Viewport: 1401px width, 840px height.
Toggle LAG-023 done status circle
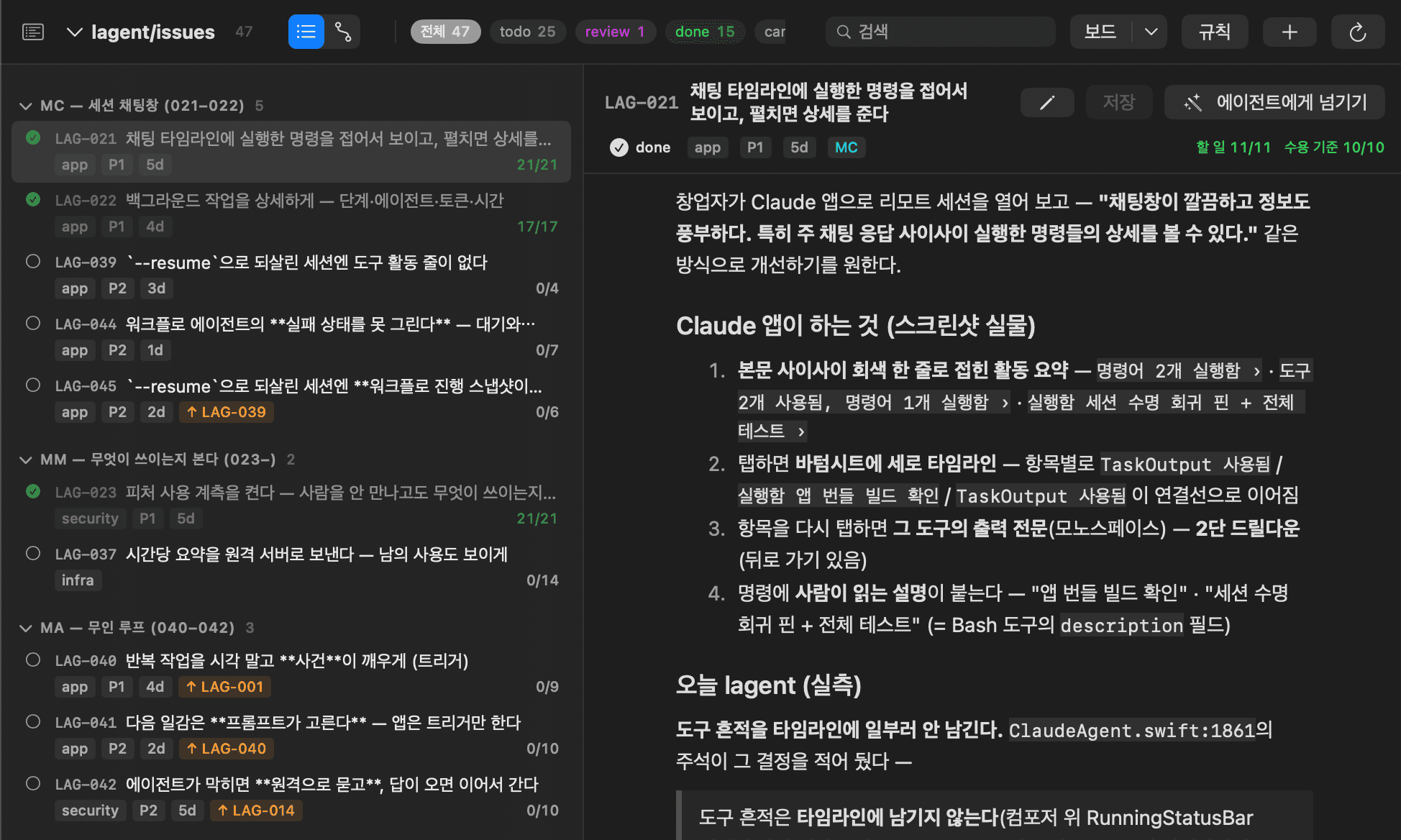33,491
